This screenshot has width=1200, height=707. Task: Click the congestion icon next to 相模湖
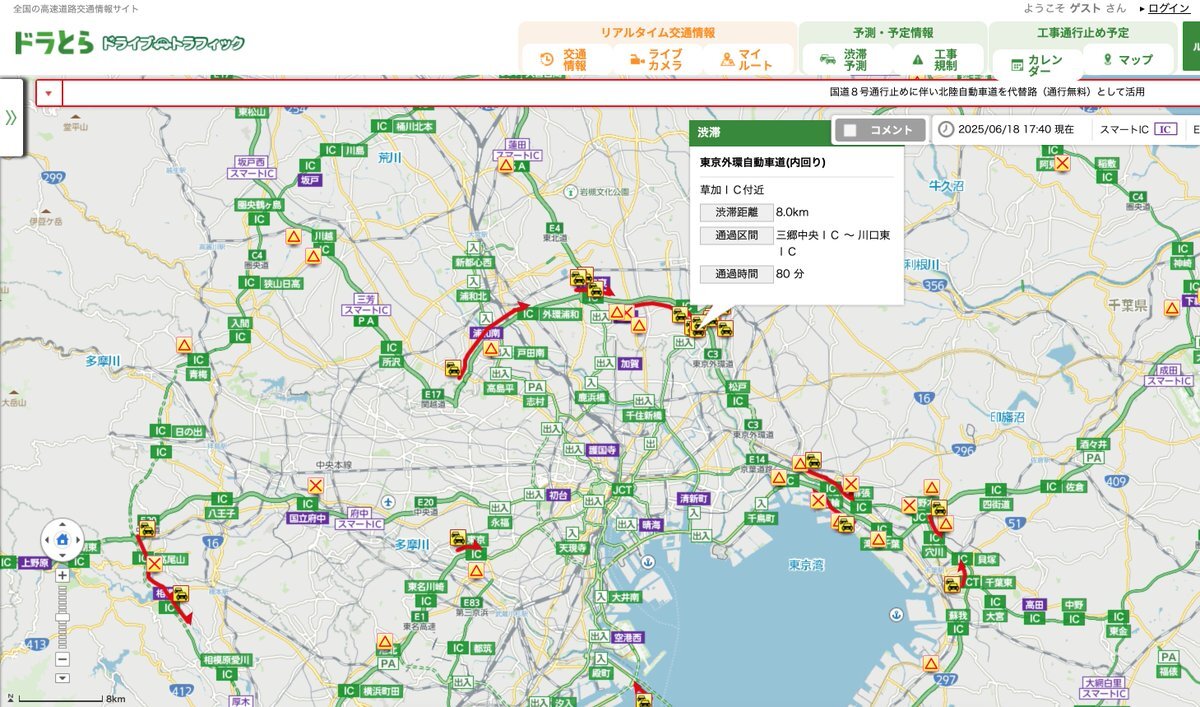point(180,593)
